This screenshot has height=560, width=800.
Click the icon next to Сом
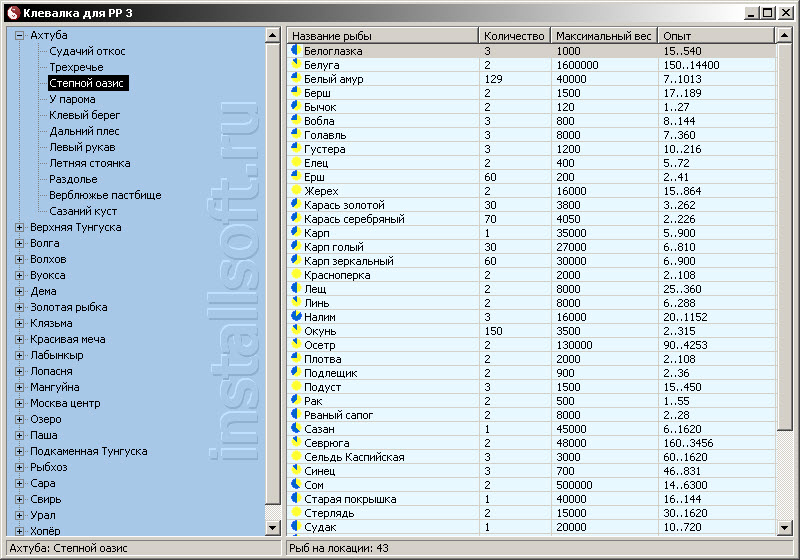click(296, 485)
